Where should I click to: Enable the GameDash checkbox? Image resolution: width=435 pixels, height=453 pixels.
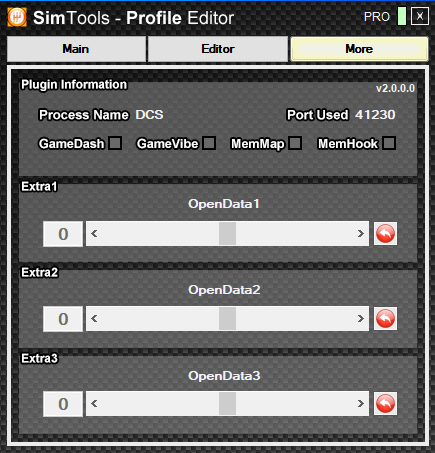[115, 143]
